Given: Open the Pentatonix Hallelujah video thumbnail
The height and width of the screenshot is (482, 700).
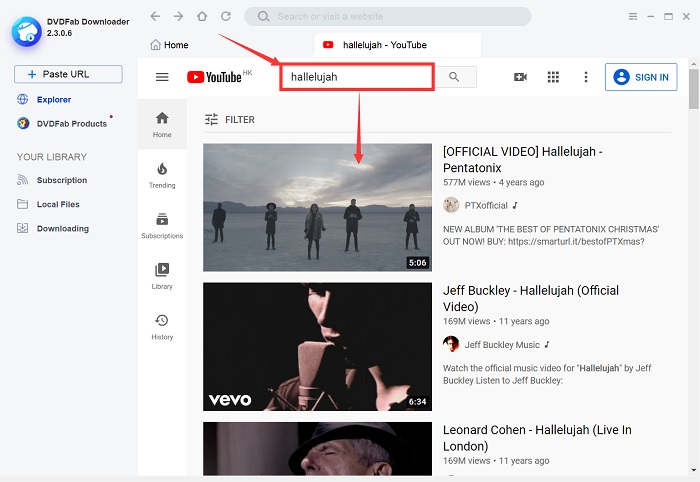Looking at the screenshot, I should (x=317, y=207).
